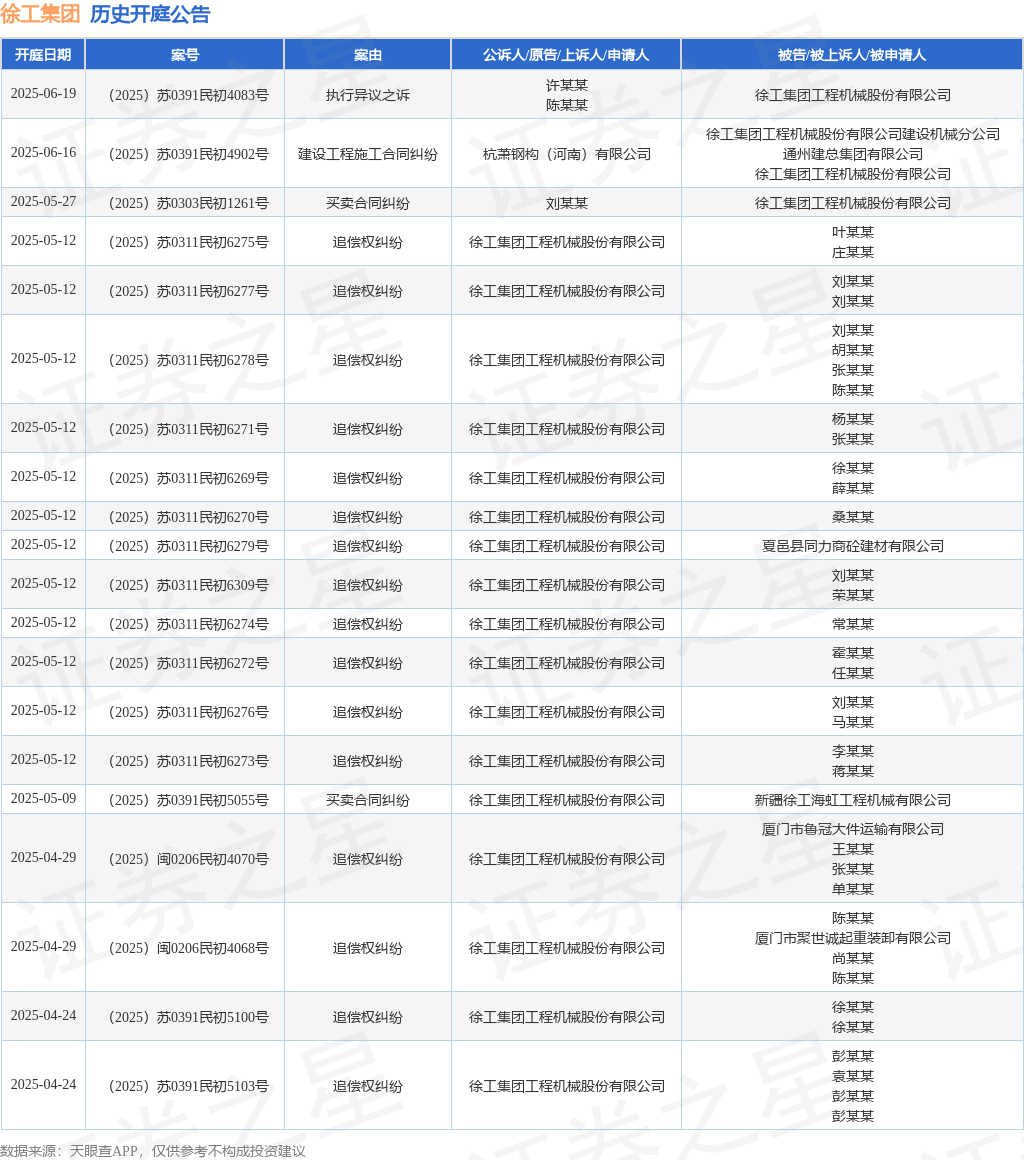Click defendant 单某某

click(x=853, y=889)
